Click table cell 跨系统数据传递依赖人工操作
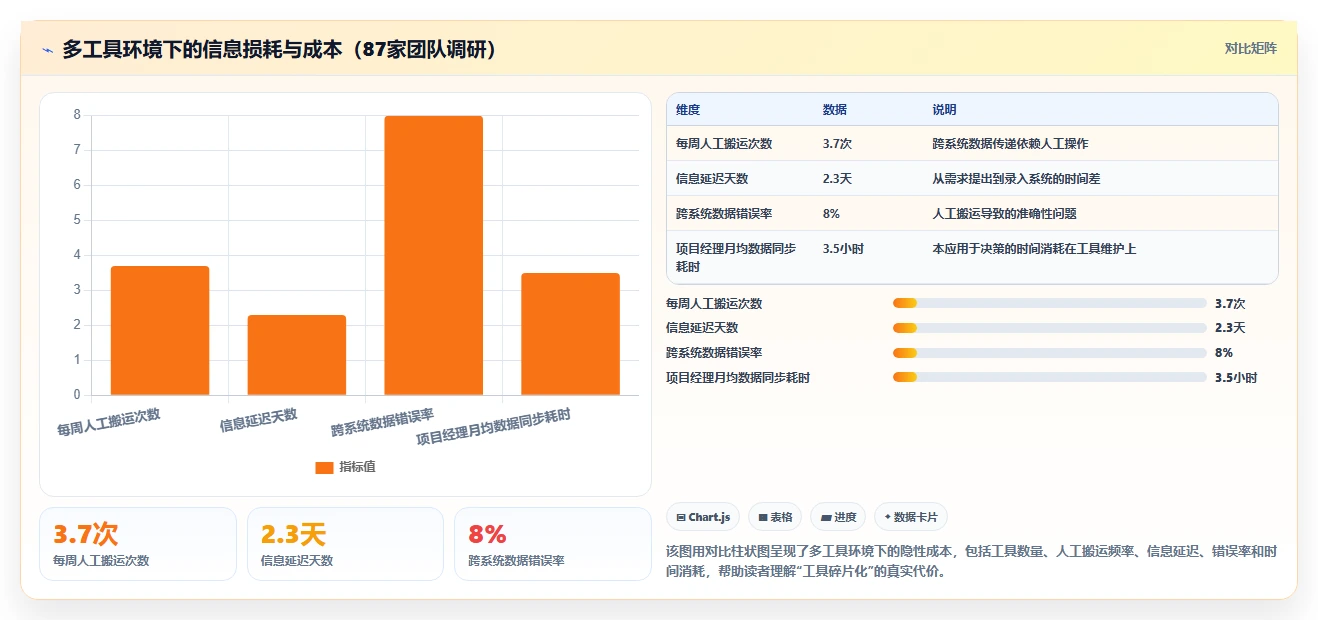Viewport: 1318px width, 620px height. pyautogui.click(x=1010, y=144)
